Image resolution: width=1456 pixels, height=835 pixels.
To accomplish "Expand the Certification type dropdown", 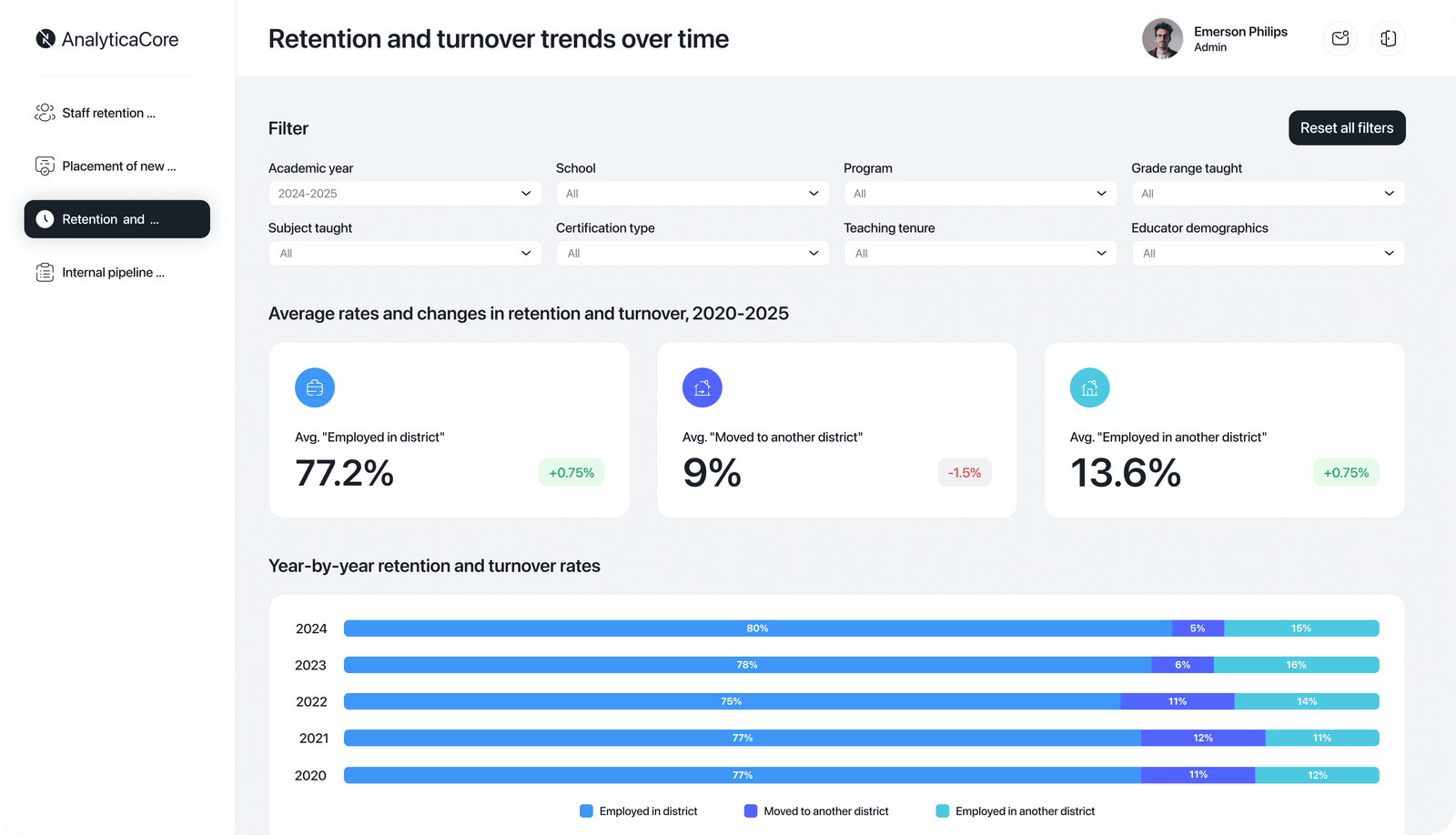I will pos(692,254).
